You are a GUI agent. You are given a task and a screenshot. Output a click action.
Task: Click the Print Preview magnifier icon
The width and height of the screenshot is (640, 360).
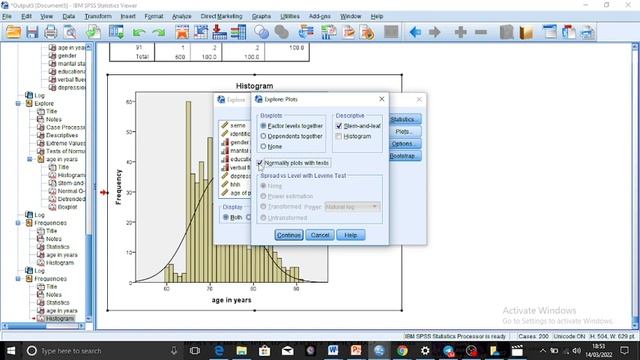tap(70, 32)
